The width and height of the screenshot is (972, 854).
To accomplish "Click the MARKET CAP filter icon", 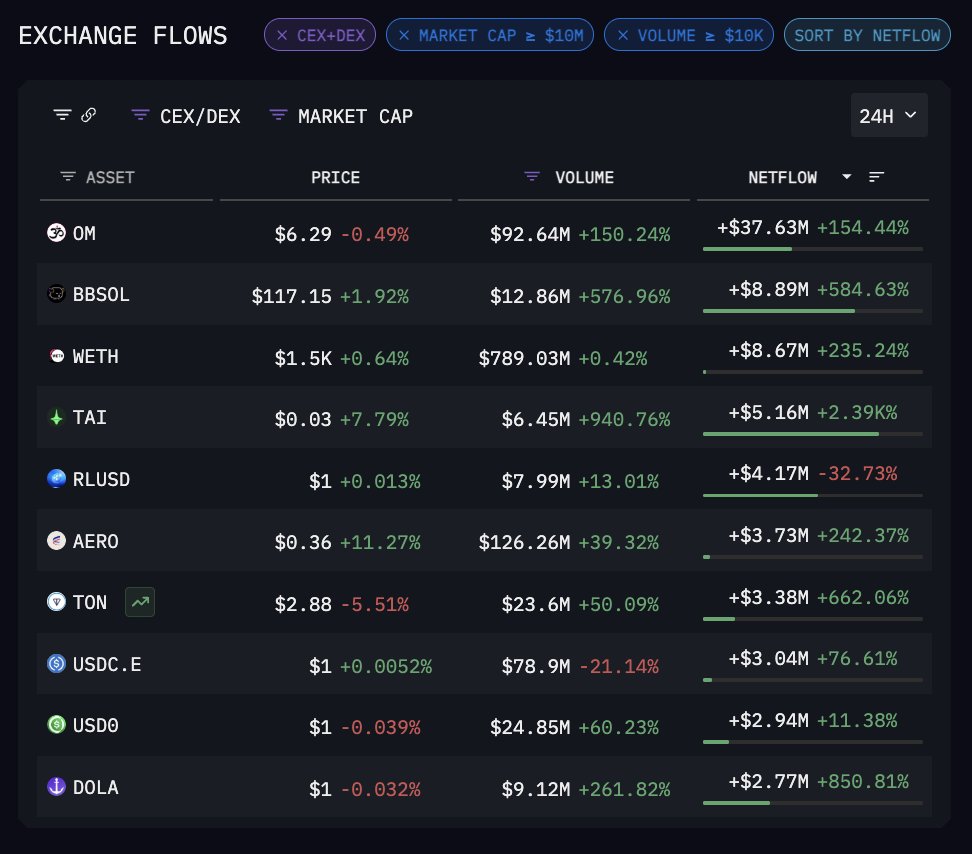I will [278, 114].
